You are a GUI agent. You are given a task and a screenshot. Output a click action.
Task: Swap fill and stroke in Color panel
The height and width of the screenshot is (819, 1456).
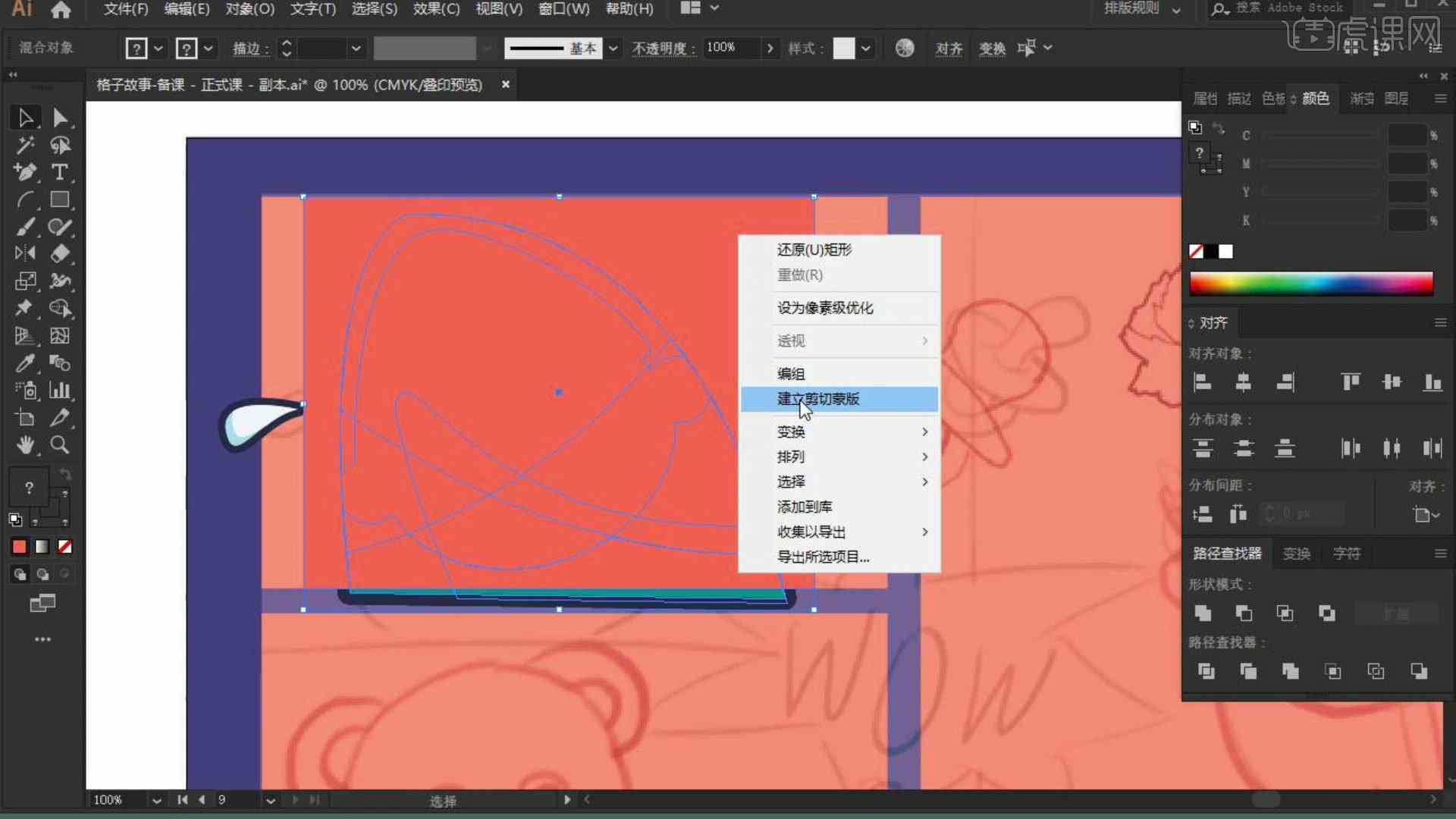tap(1219, 128)
